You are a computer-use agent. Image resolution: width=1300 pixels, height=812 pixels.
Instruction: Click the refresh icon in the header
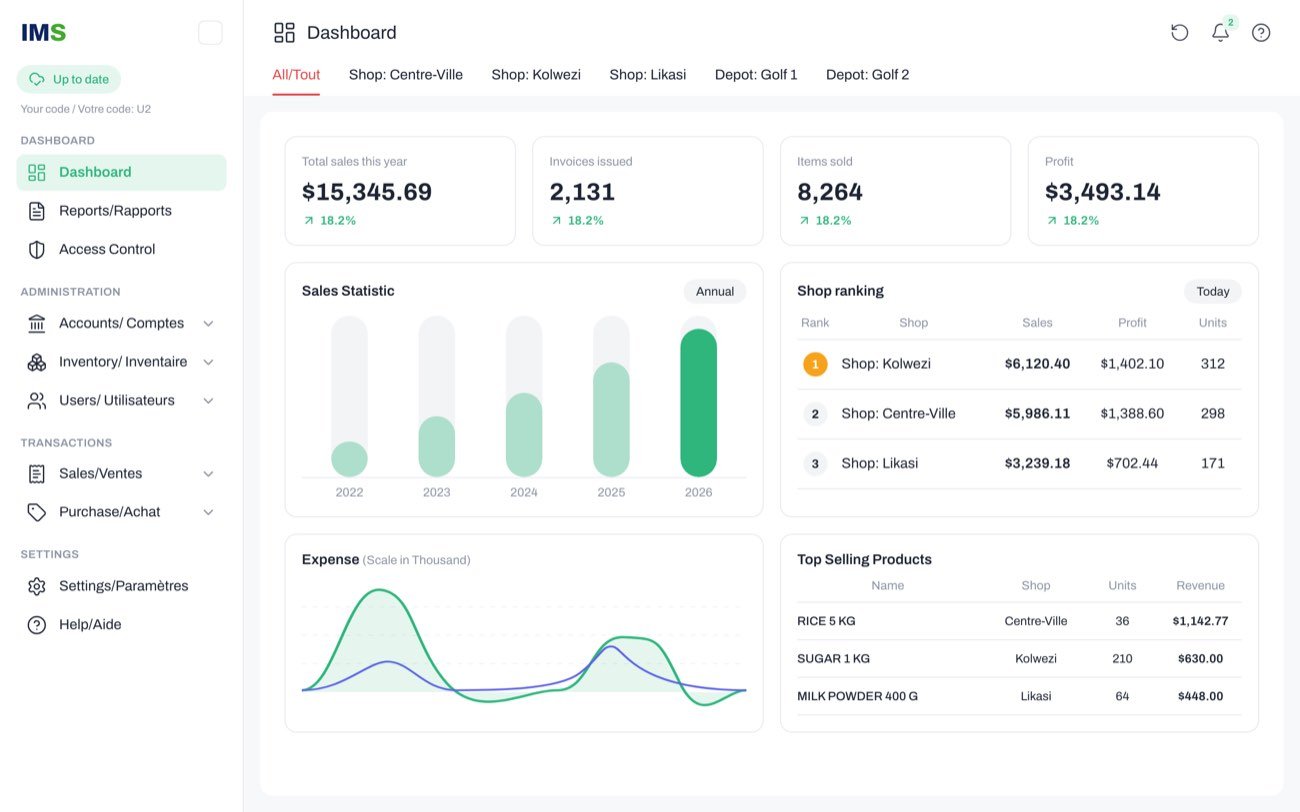(1180, 33)
